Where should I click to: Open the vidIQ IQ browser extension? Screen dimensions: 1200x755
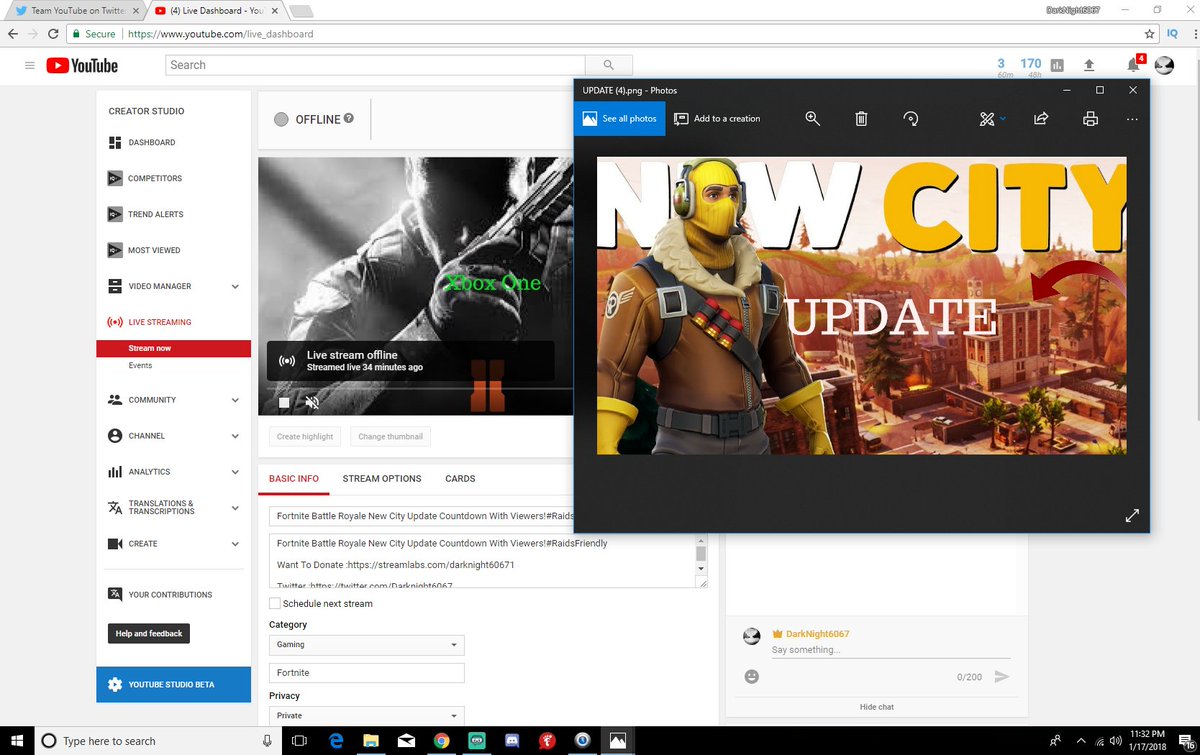[1172, 33]
